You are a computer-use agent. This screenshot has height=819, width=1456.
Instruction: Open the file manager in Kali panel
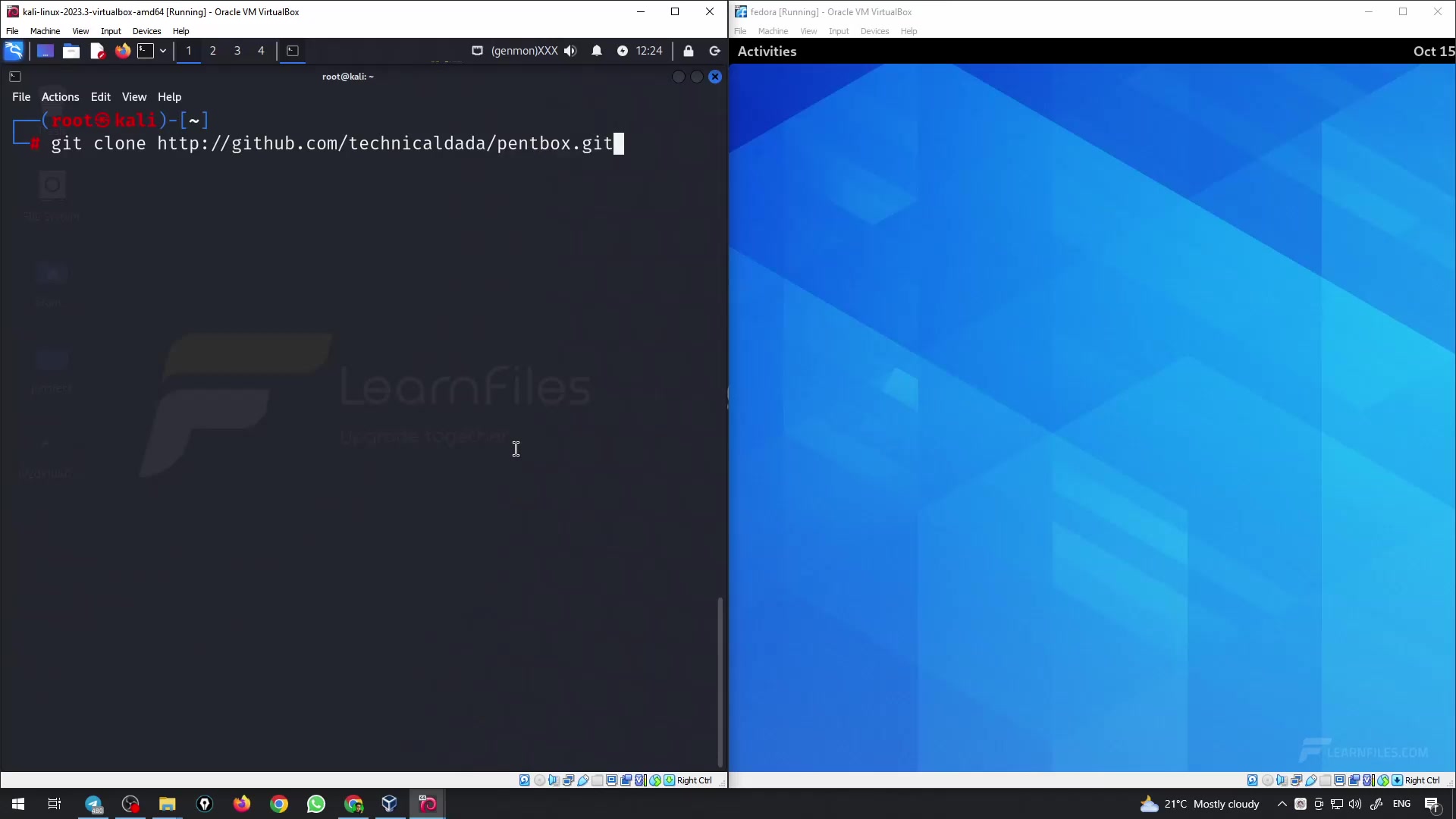pos(71,51)
